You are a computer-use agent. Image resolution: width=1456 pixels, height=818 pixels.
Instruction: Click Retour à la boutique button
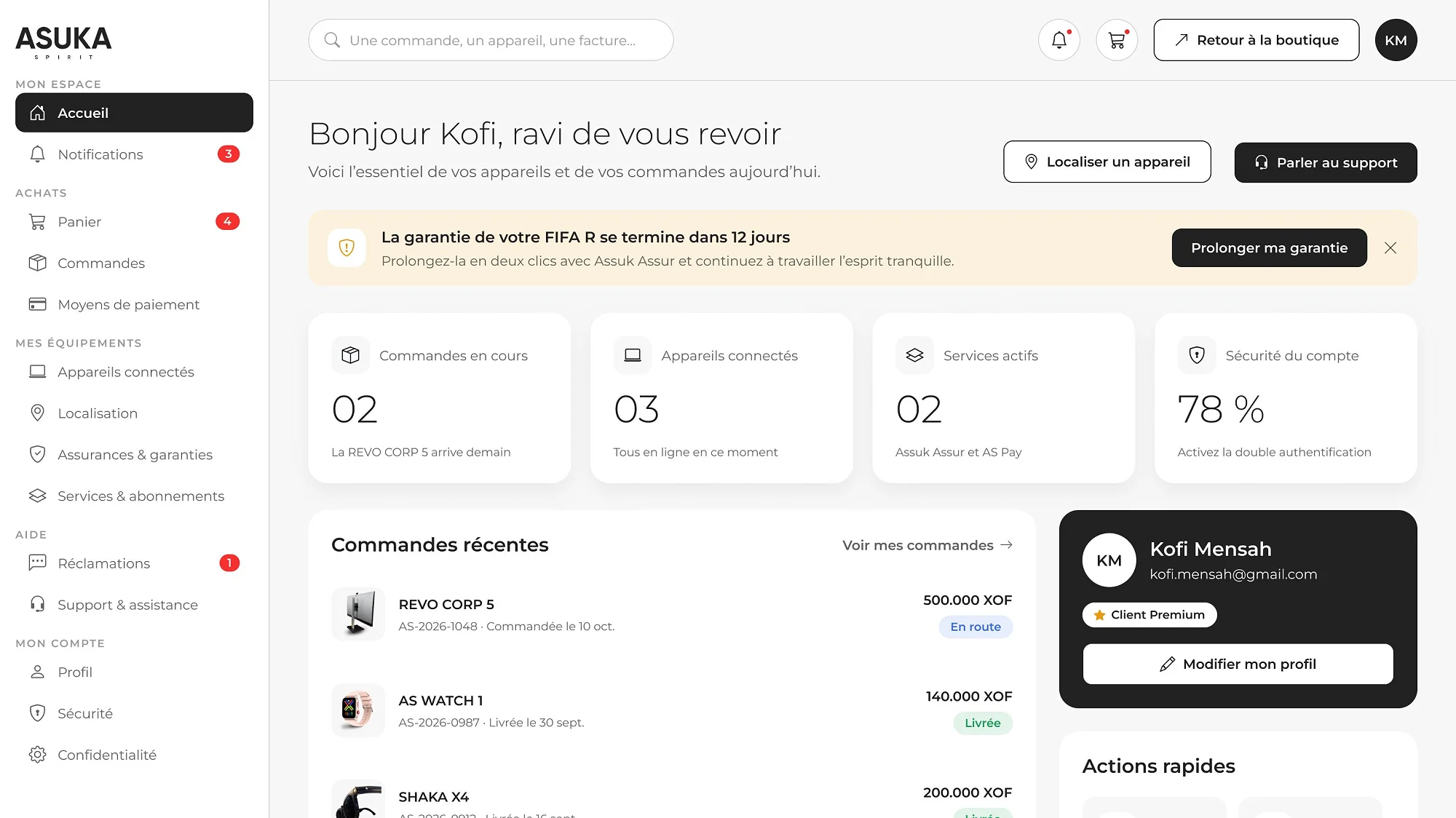[1256, 40]
